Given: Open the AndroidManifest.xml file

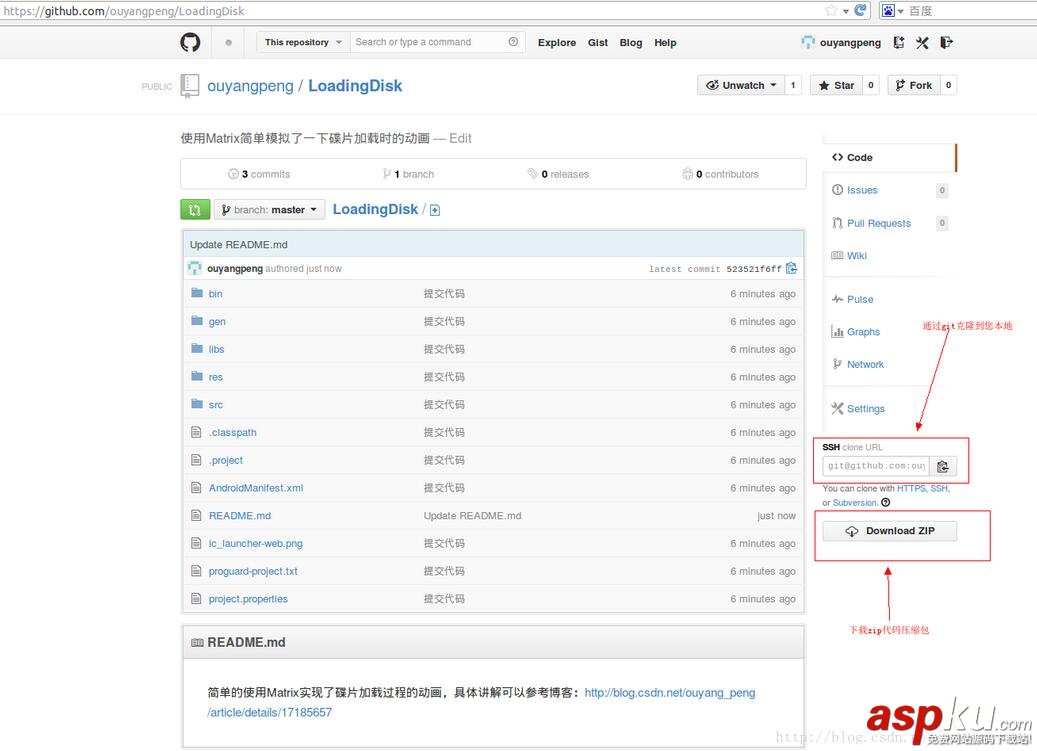Looking at the screenshot, I should point(256,487).
